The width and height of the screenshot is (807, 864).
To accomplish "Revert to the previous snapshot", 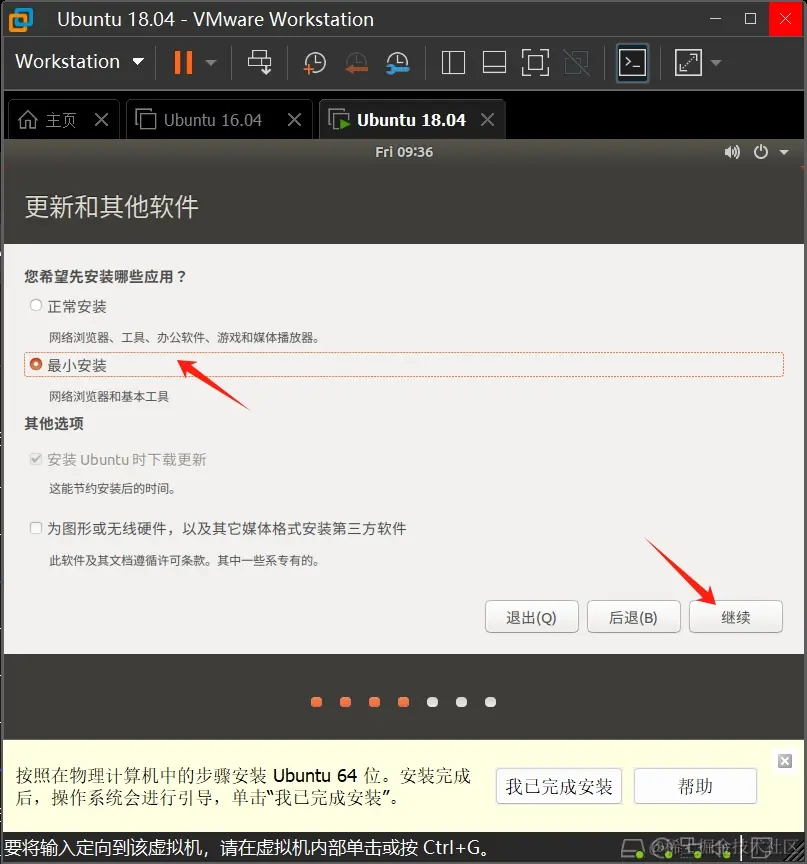I will [356, 63].
